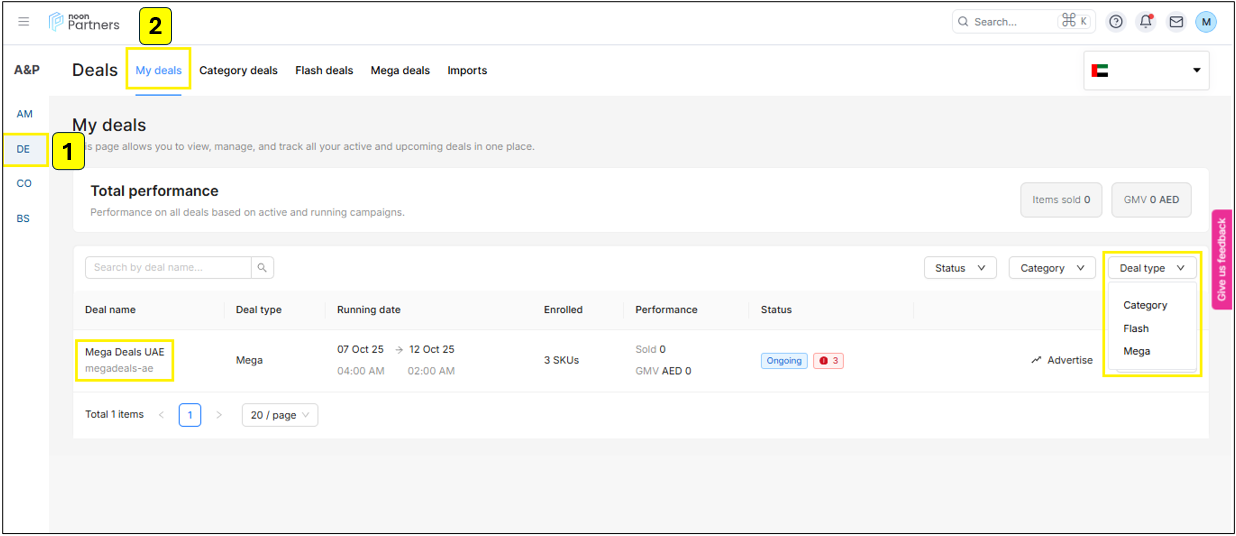Change the 20 / page size dropdown
The width and height of the screenshot is (1236, 536).
pyautogui.click(x=279, y=415)
